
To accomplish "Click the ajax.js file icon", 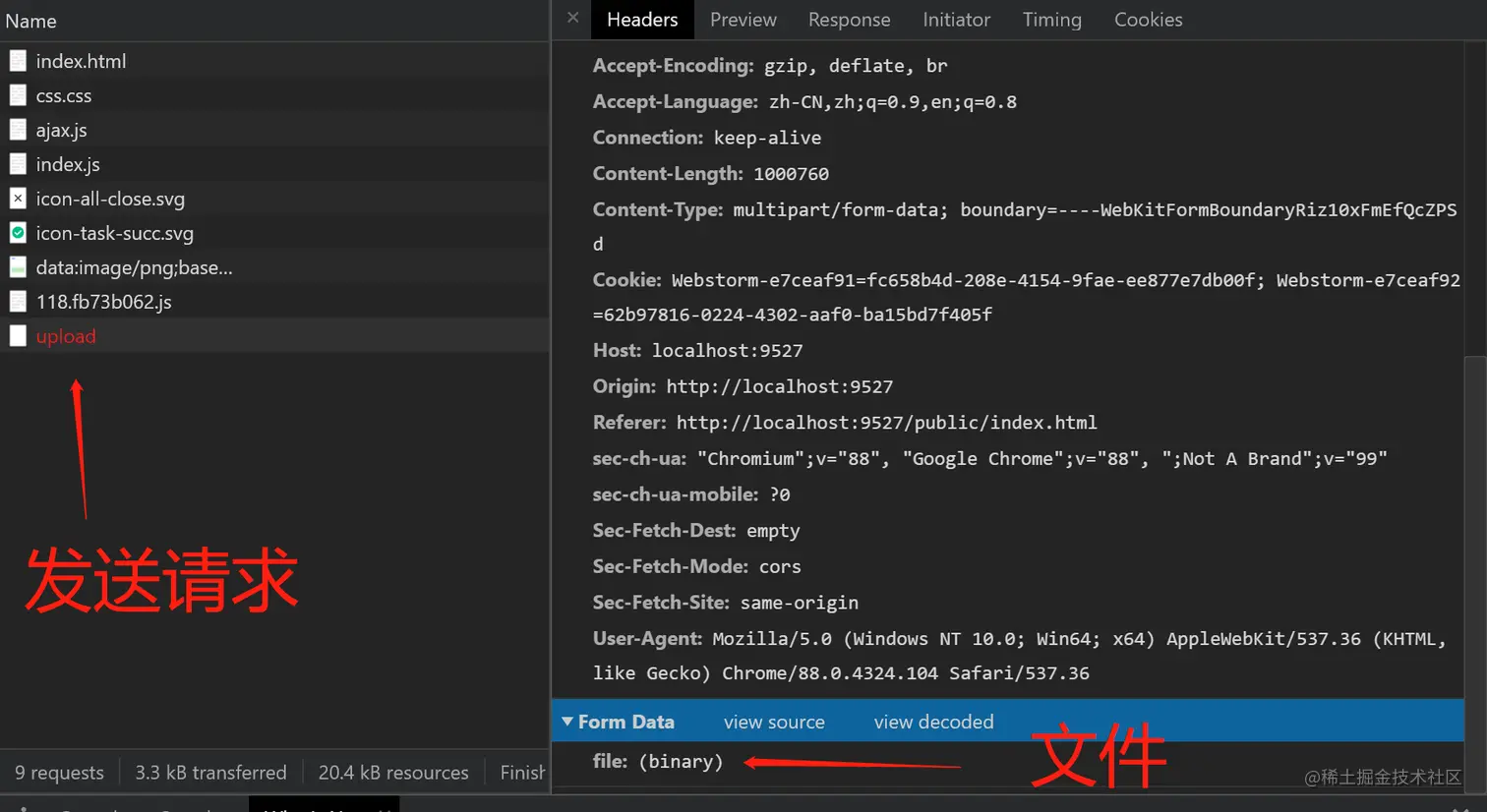I will coord(18,130).
